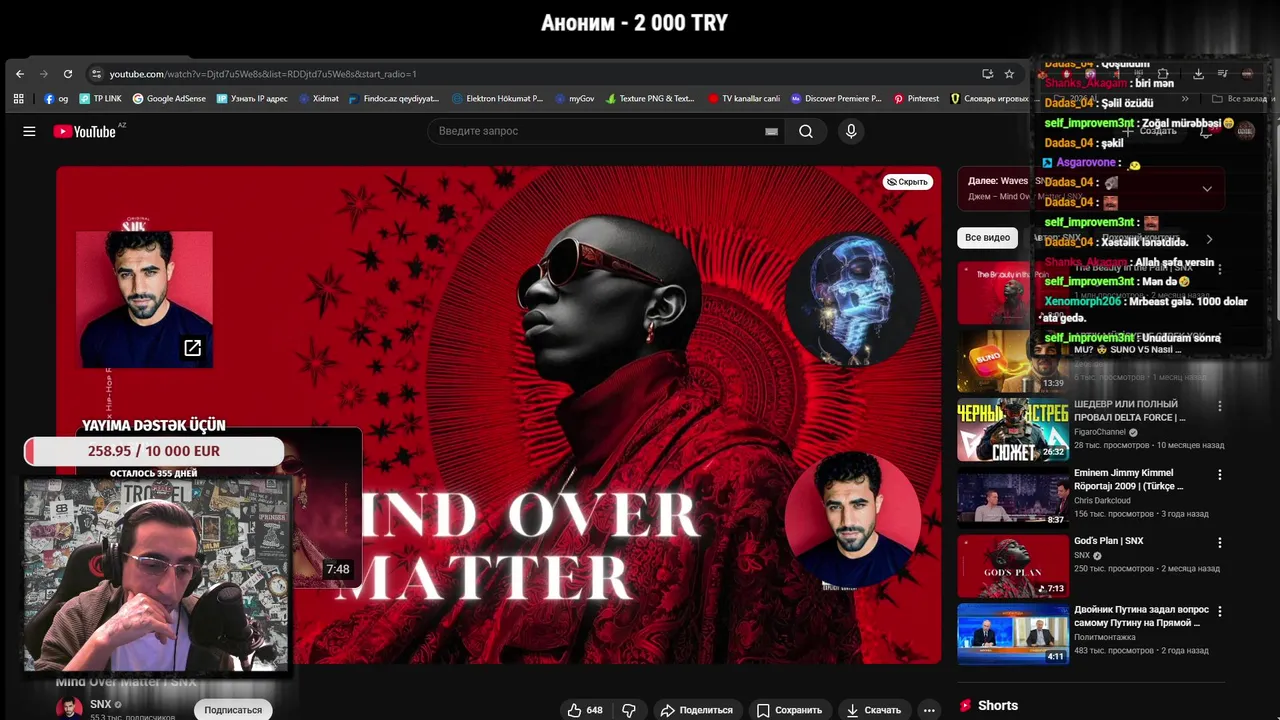Reload the YouTube page
This screenshot has width=1280, height=720.
[x=68, y=74]
